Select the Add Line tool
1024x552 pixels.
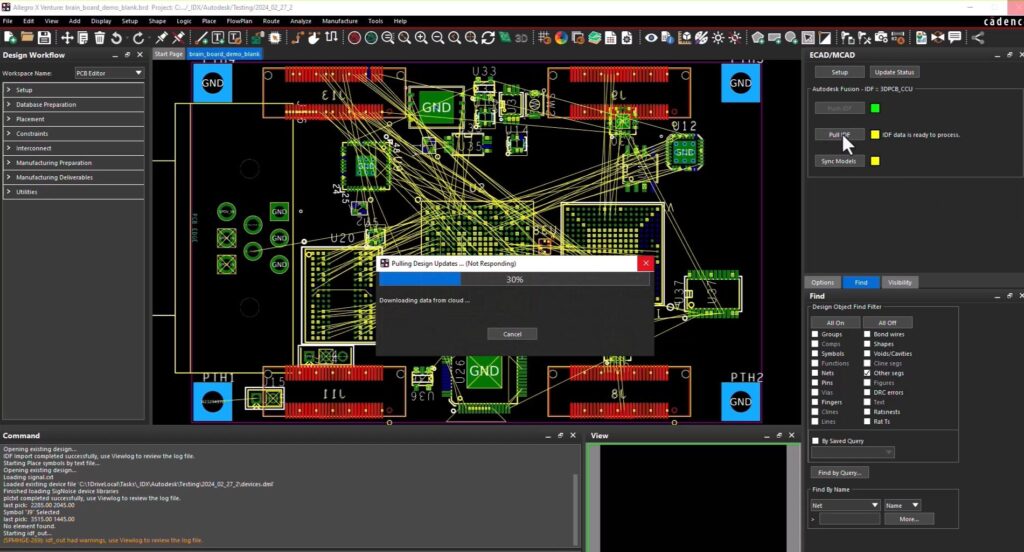pos(201,38)
